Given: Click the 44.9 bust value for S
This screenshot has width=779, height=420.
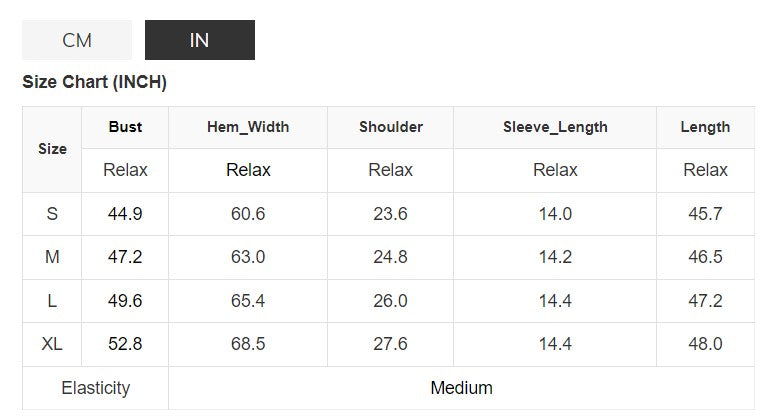Looking at the screenshot, I should [125, 214].
